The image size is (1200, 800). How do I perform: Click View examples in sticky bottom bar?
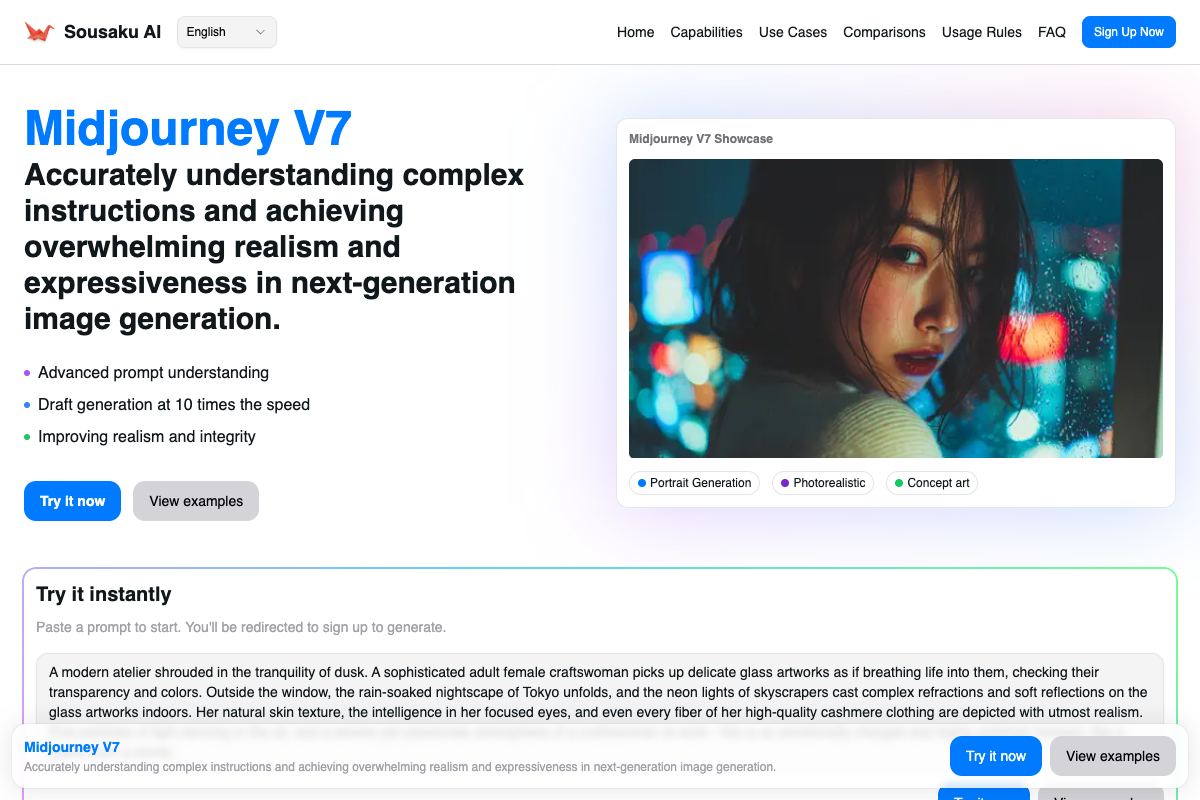(x=1112, y=756)
